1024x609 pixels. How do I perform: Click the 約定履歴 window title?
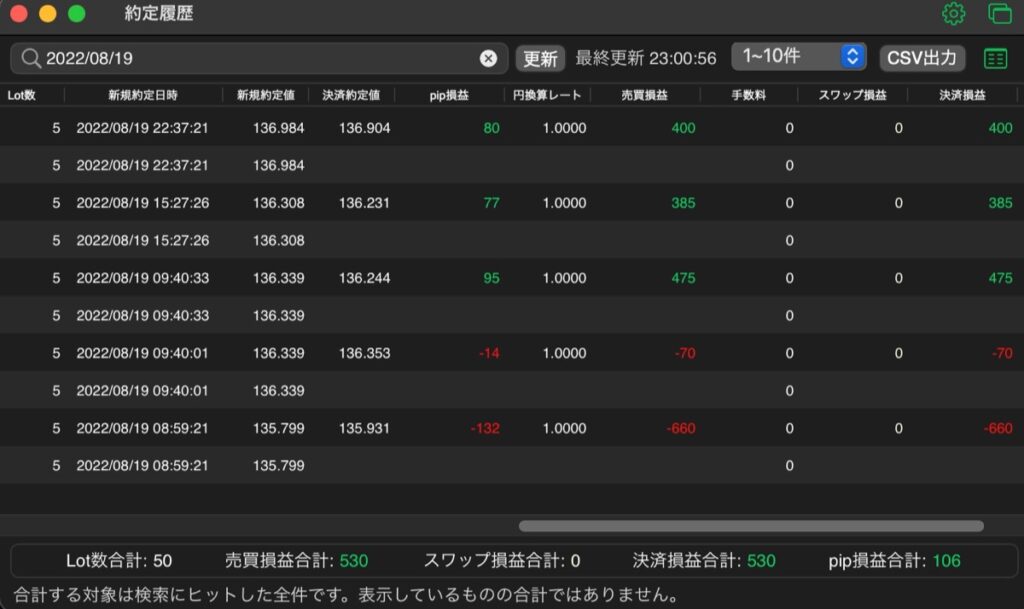[x=159, y=13]
